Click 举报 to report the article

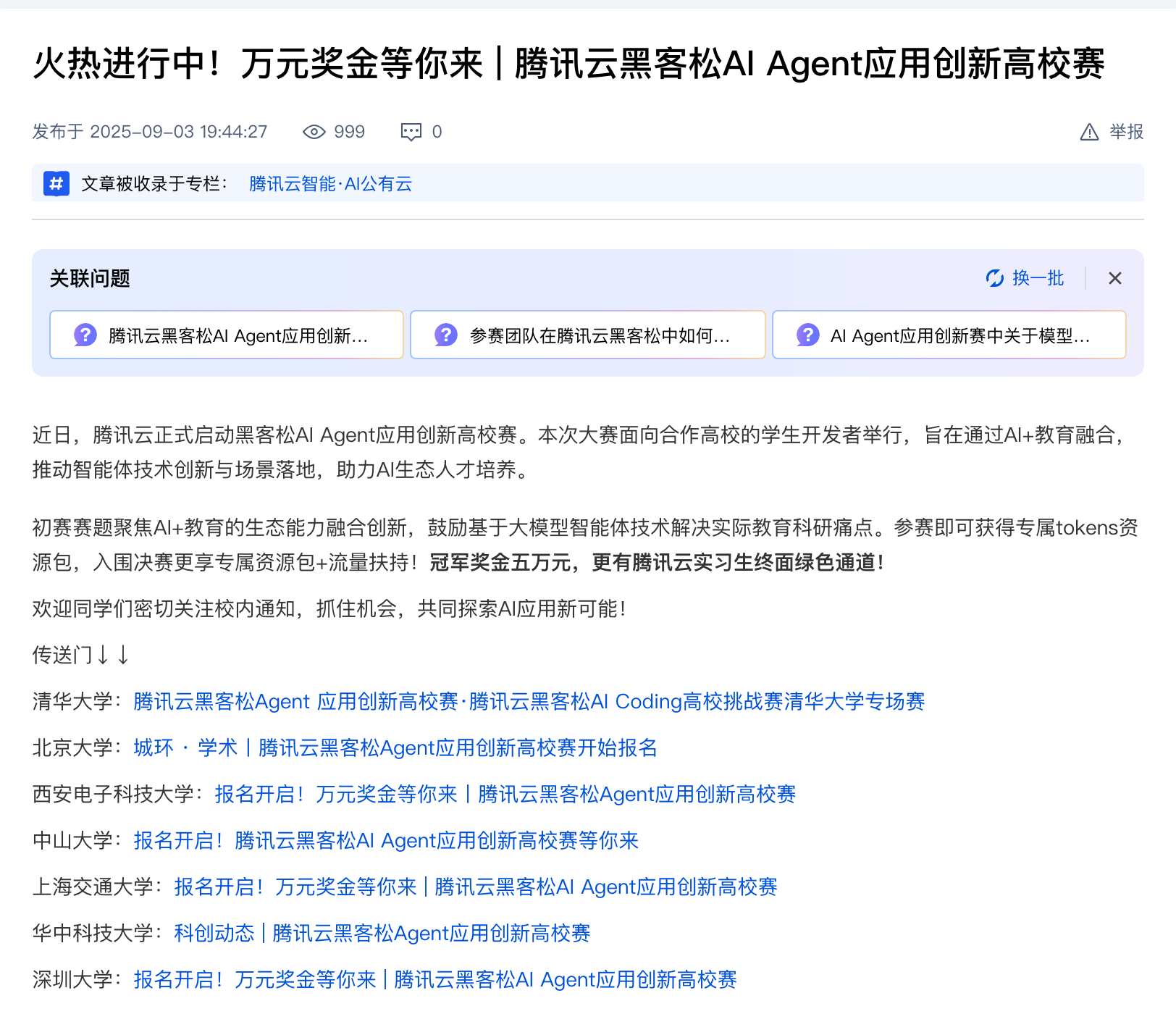pos(1126,132)
